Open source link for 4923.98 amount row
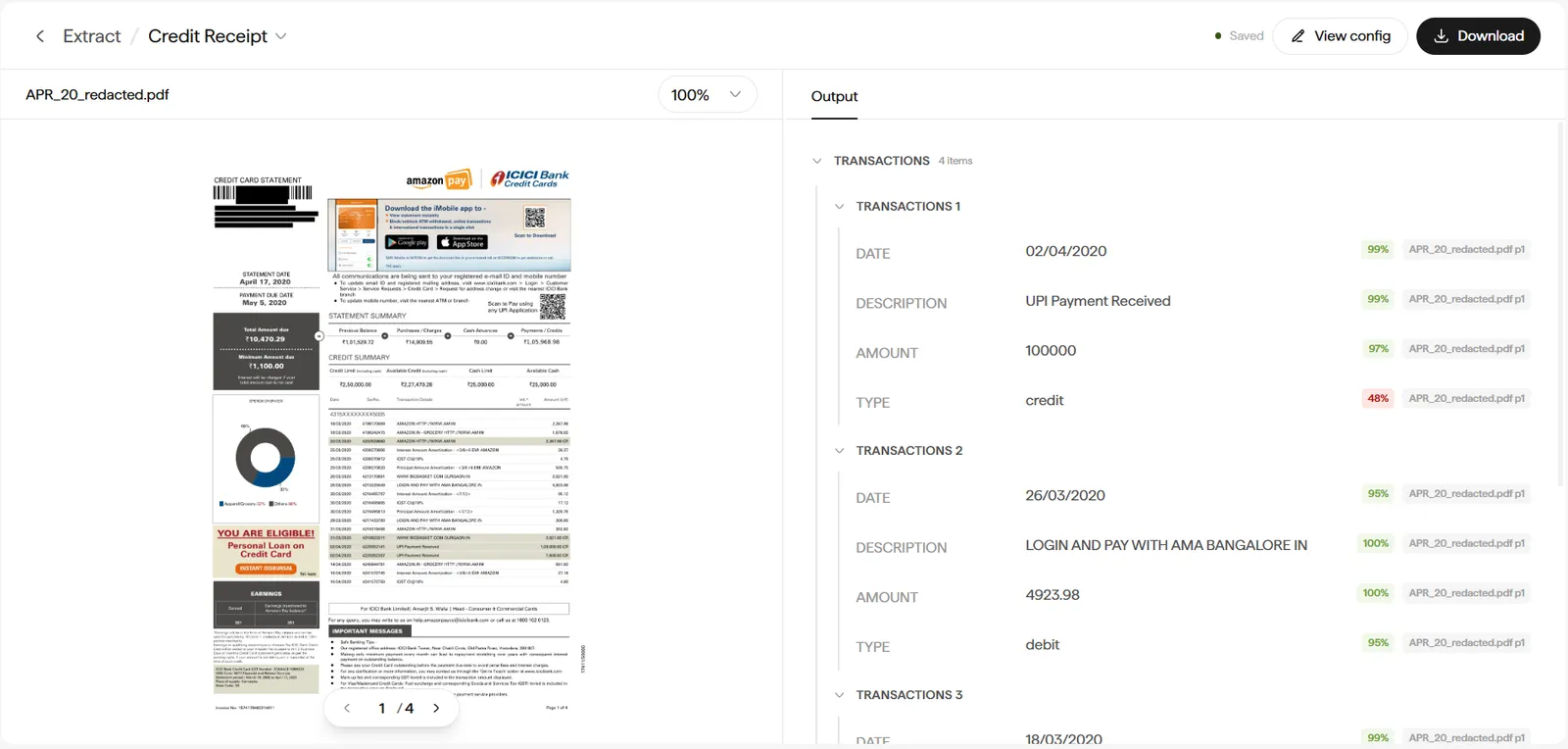The image size is (1568, 749). (1466, 592)
